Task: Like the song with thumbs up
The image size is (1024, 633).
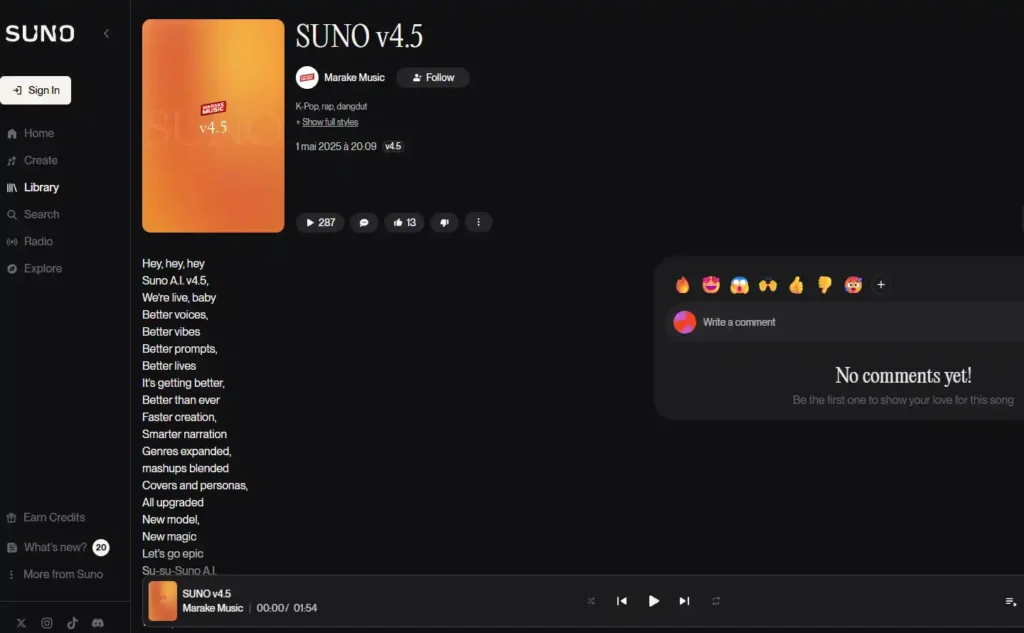Action: (405, 222)
